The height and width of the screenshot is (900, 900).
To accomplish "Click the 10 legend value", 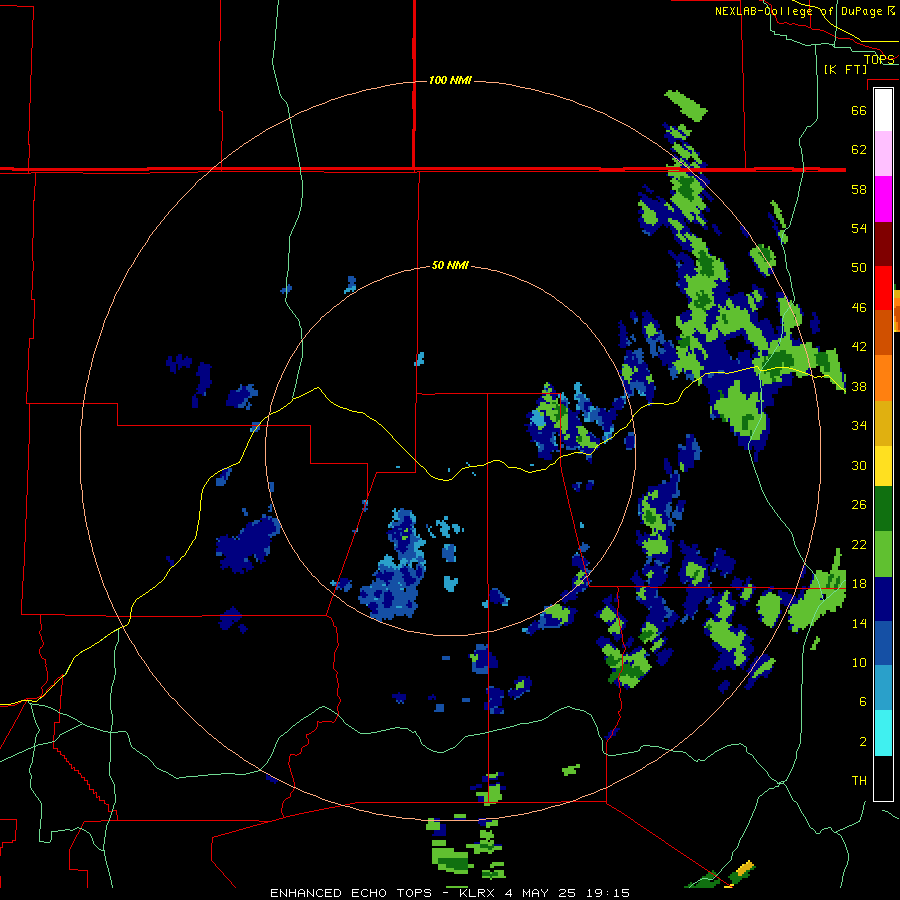I will point(859,662).
